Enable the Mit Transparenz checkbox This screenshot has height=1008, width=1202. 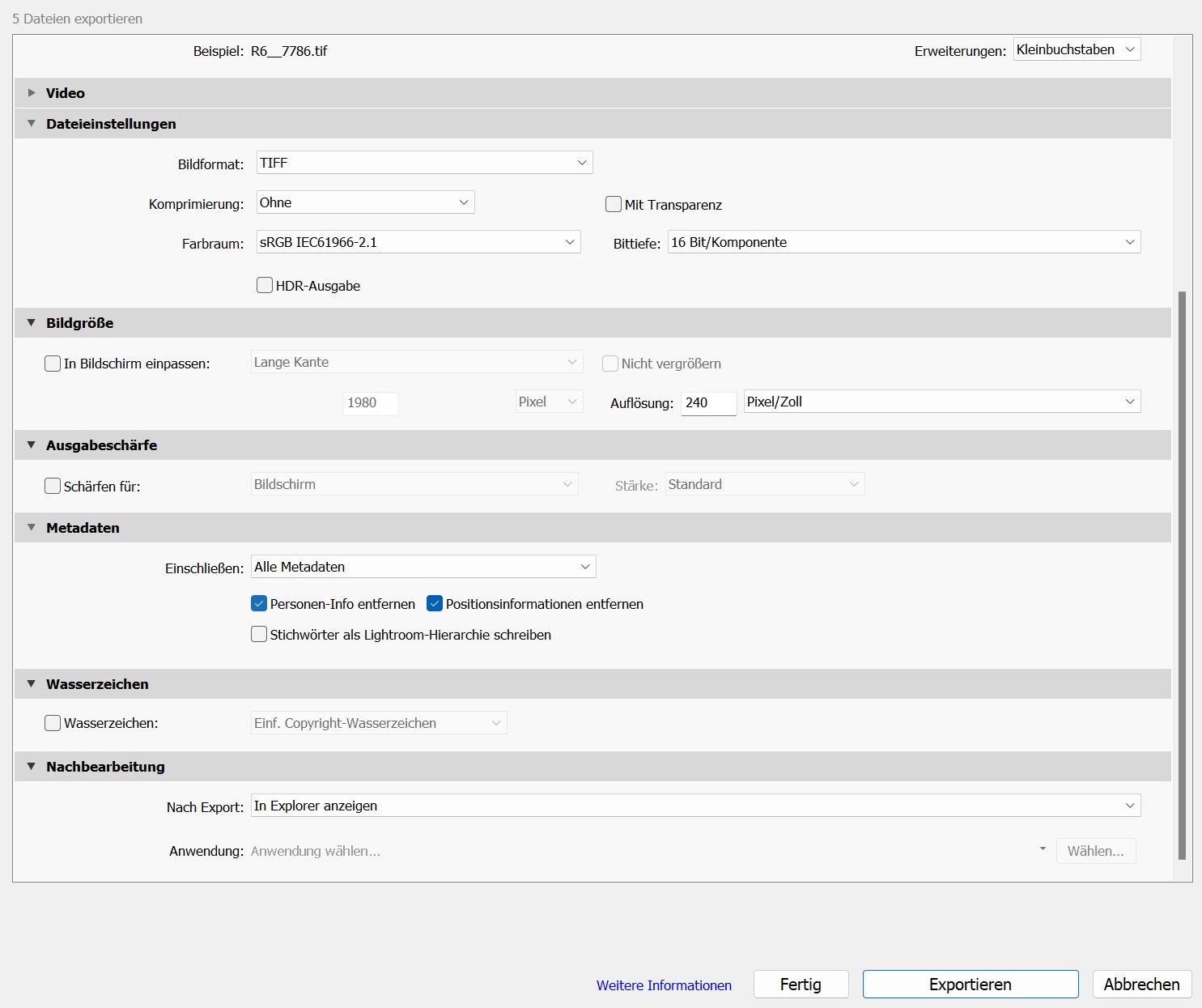pos(614,205)
